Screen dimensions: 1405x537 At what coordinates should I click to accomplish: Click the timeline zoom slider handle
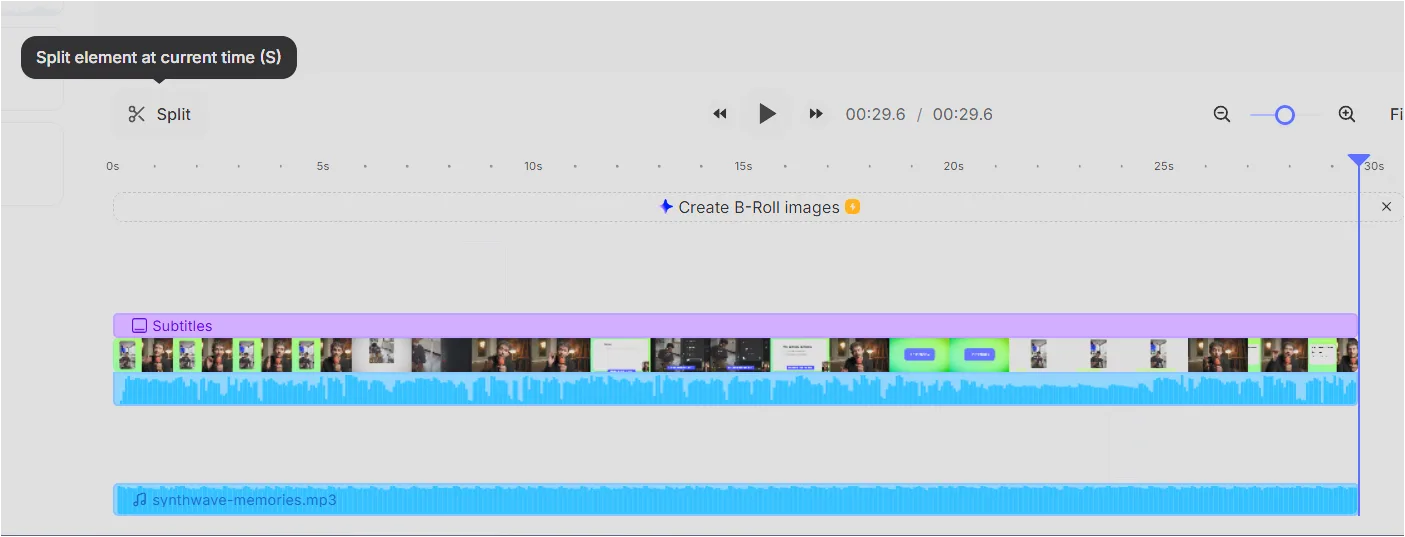1285,115
